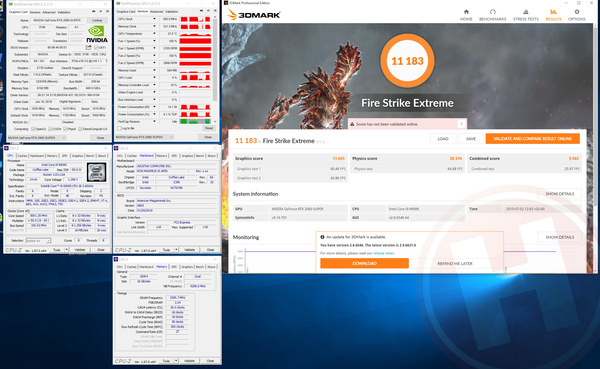Viewport: 600px width, 369px height.
Task: Click the BIOS export share icon
Action: (88, 47)
